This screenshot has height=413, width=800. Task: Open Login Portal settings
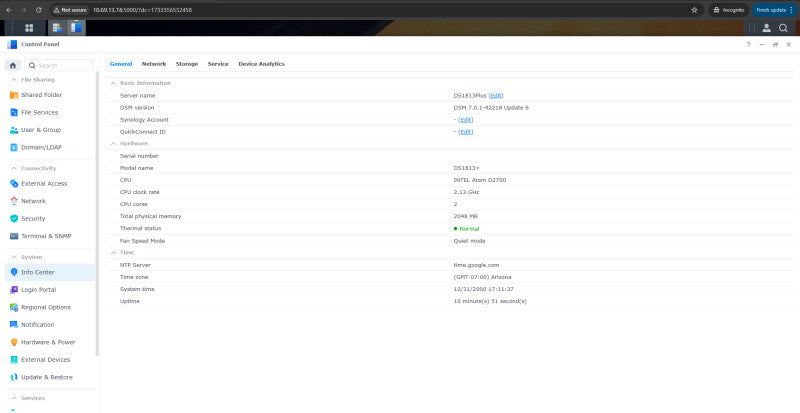click(x=38, y=289)
